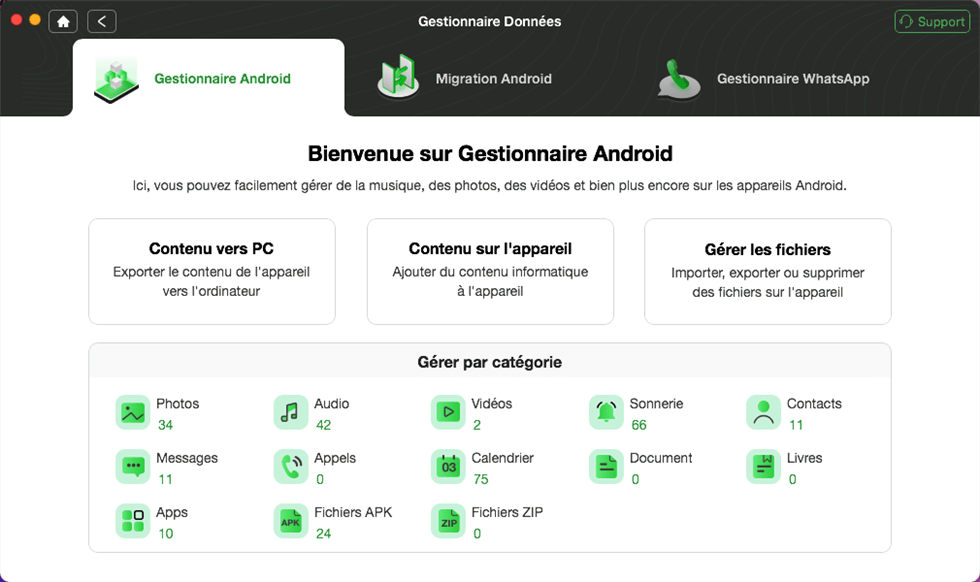980x582 pixels.
Task: Select the Vidéos category icon
Action: (x=449, y=412)
